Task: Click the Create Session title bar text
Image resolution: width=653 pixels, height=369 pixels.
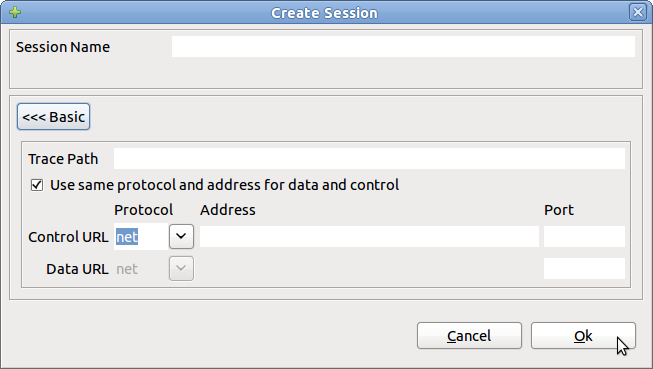Action: [x=324, y=13]
